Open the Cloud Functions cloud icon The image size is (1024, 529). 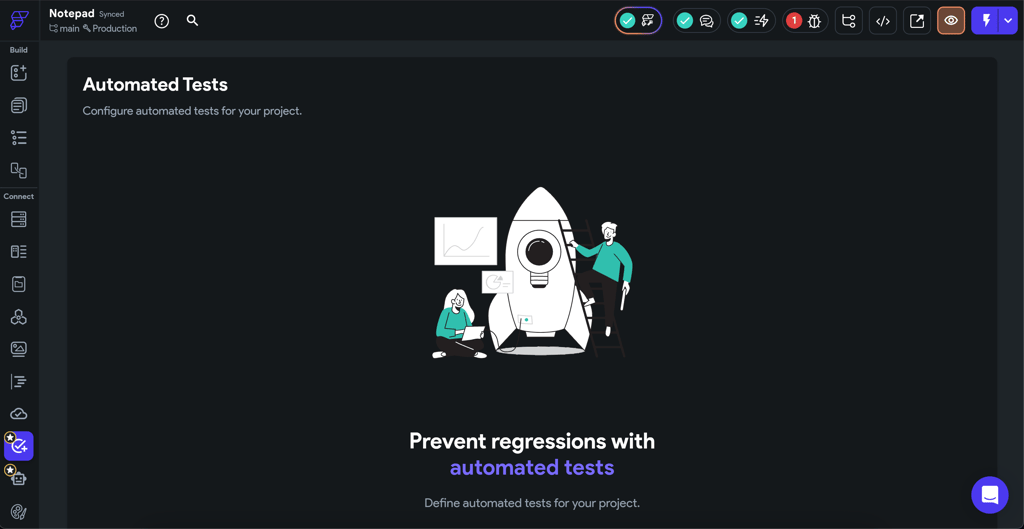[x=19, y=414]
